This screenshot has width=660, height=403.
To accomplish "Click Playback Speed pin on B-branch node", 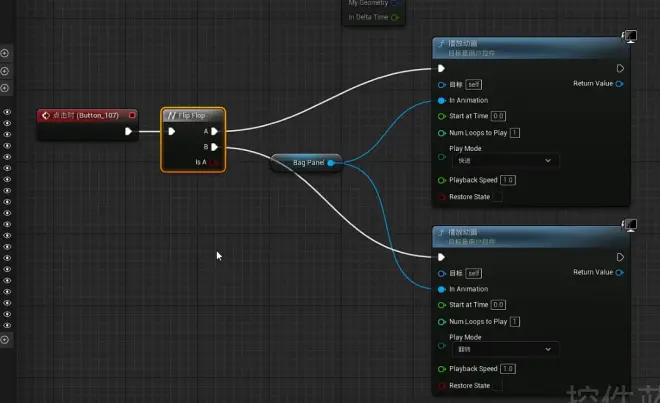I will coord(442,369).
